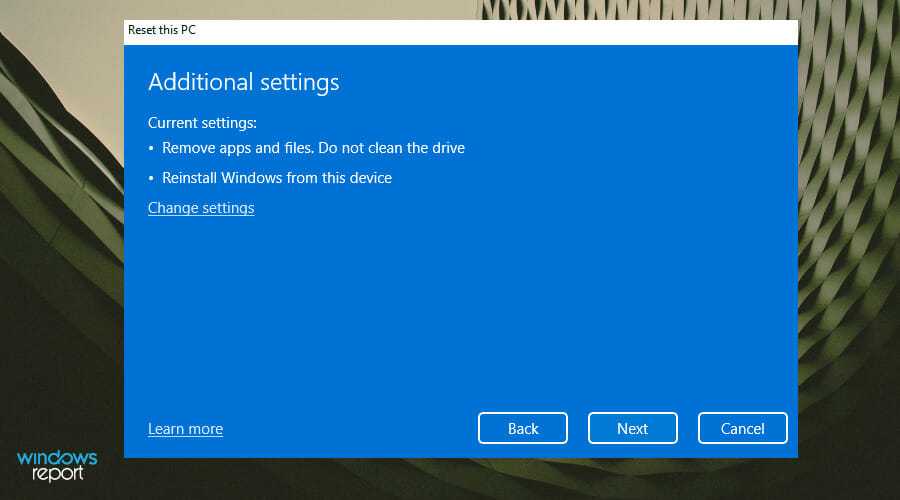Go back with the Back button
The image size is (900, 500).
point(523,428)
